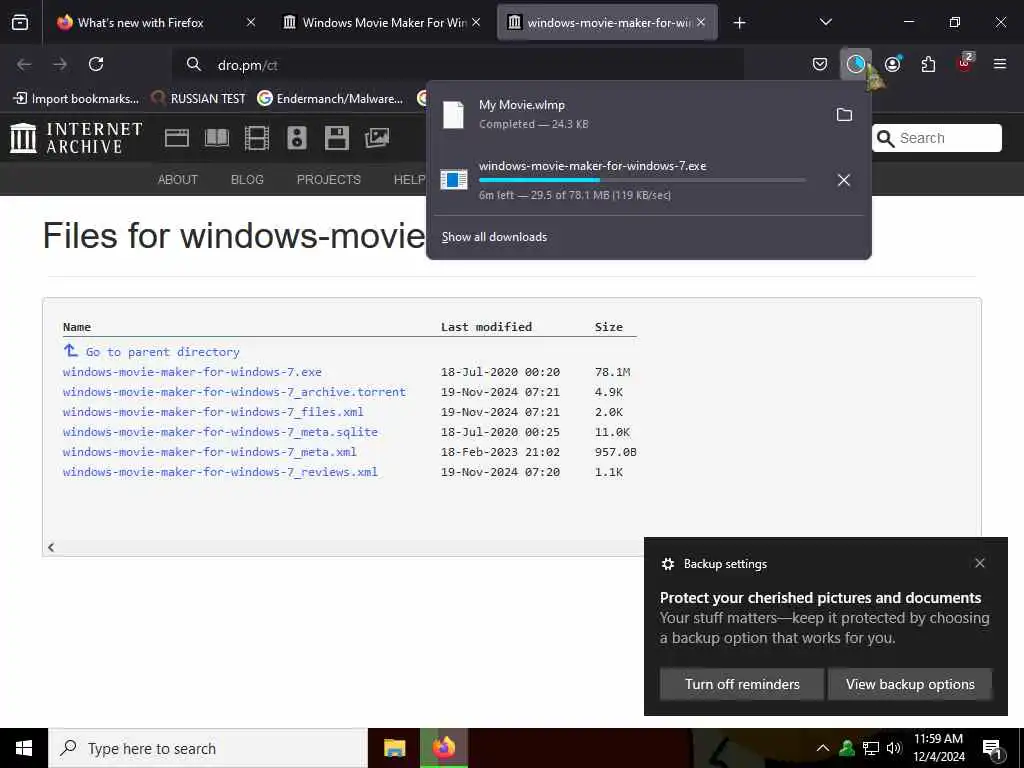Open the _meta.sqlite file link
This screenshot has width=1024, height=768.
(220, 432)
